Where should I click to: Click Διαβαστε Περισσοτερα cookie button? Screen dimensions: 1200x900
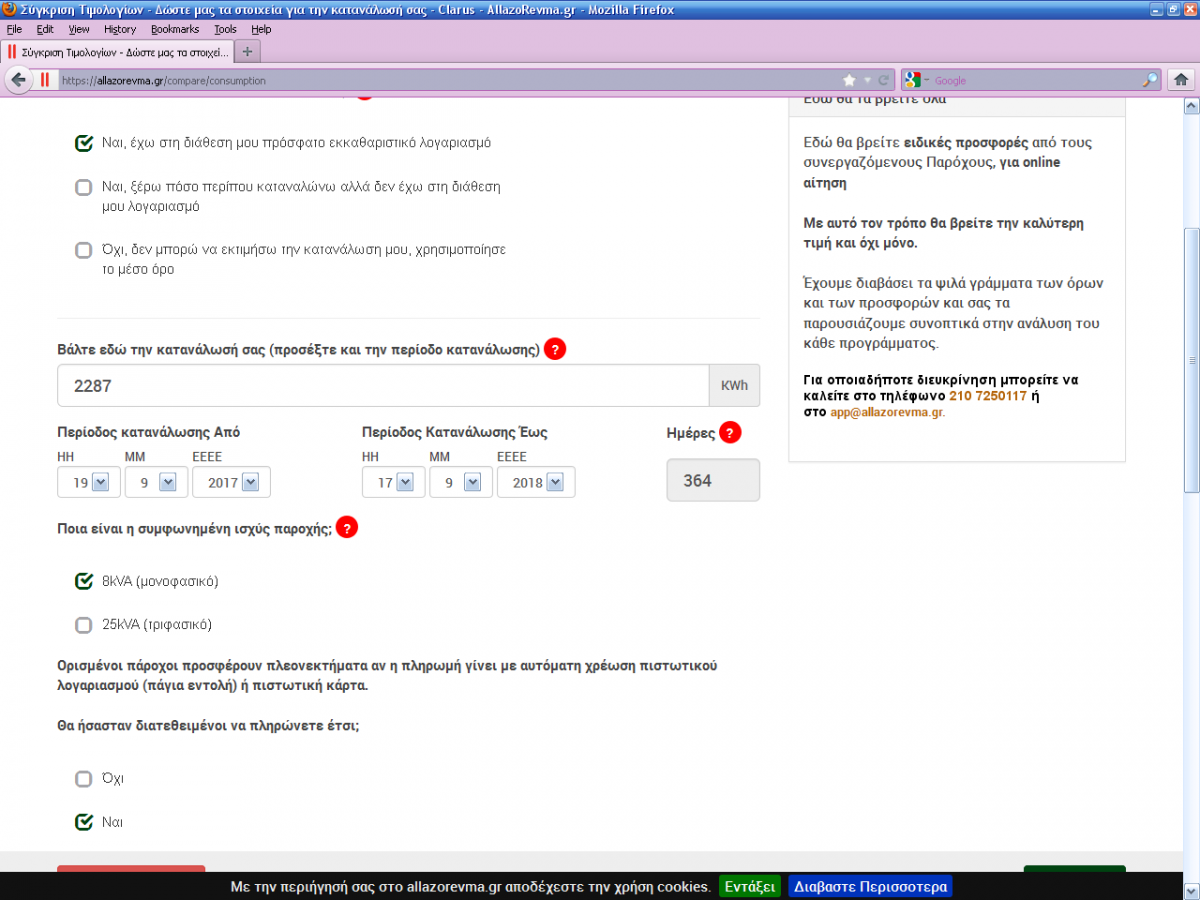(870, 887)
